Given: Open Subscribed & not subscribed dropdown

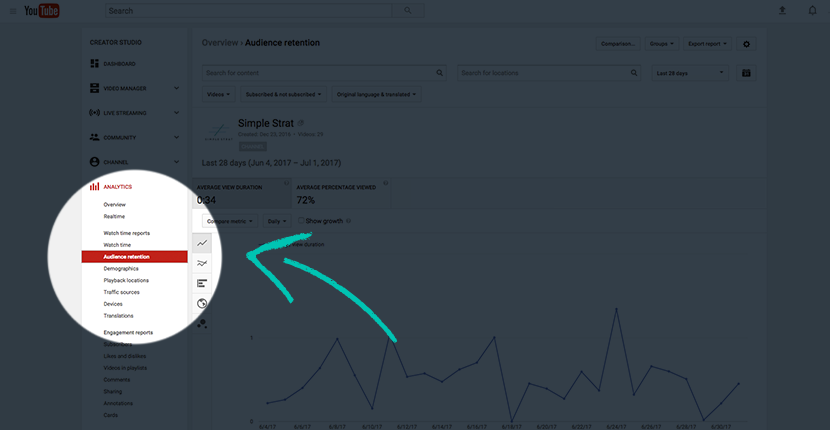Looking at the screenshot, I should tap(283, 94).
